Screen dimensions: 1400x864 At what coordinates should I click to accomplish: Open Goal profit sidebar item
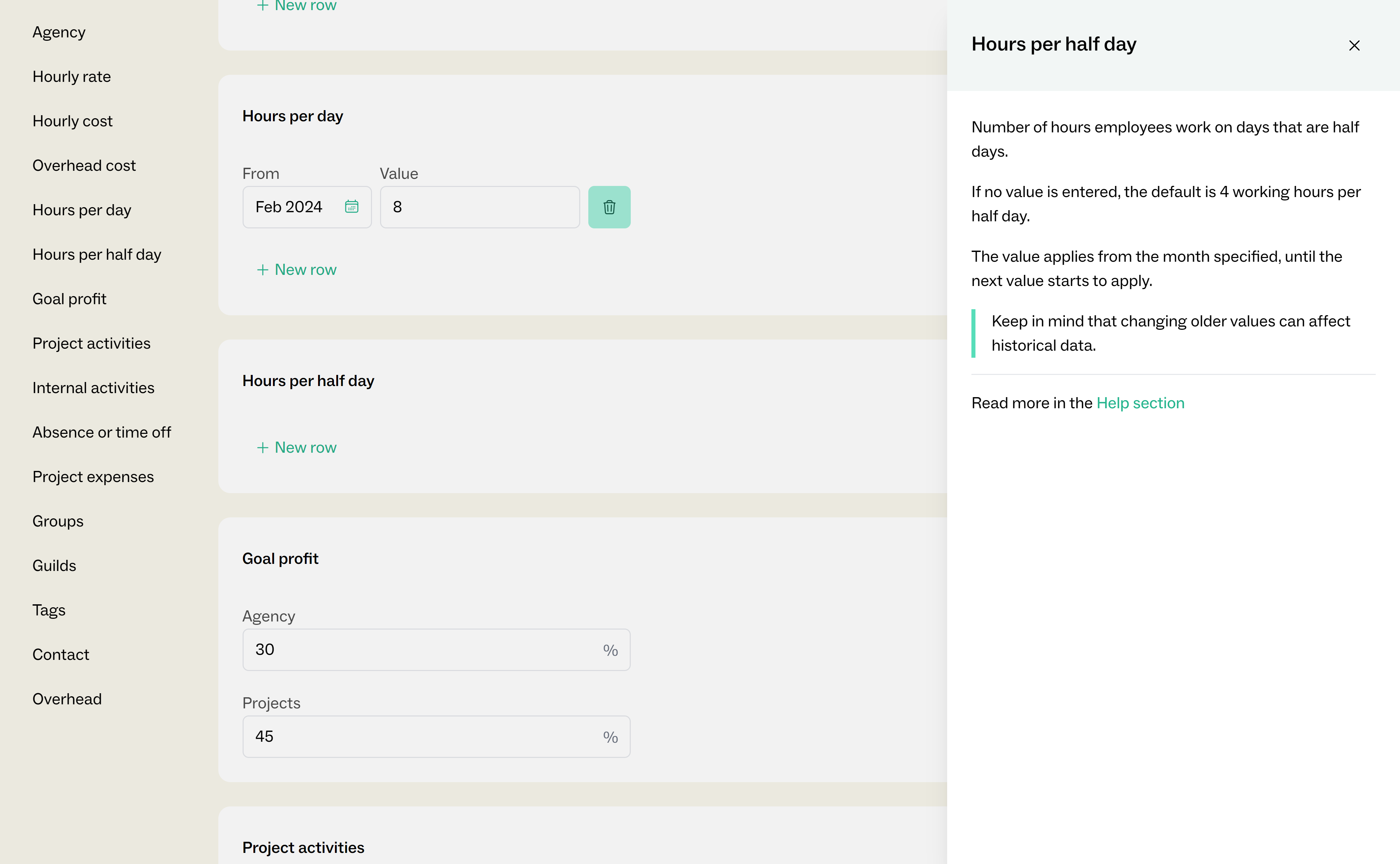(69, 299)
